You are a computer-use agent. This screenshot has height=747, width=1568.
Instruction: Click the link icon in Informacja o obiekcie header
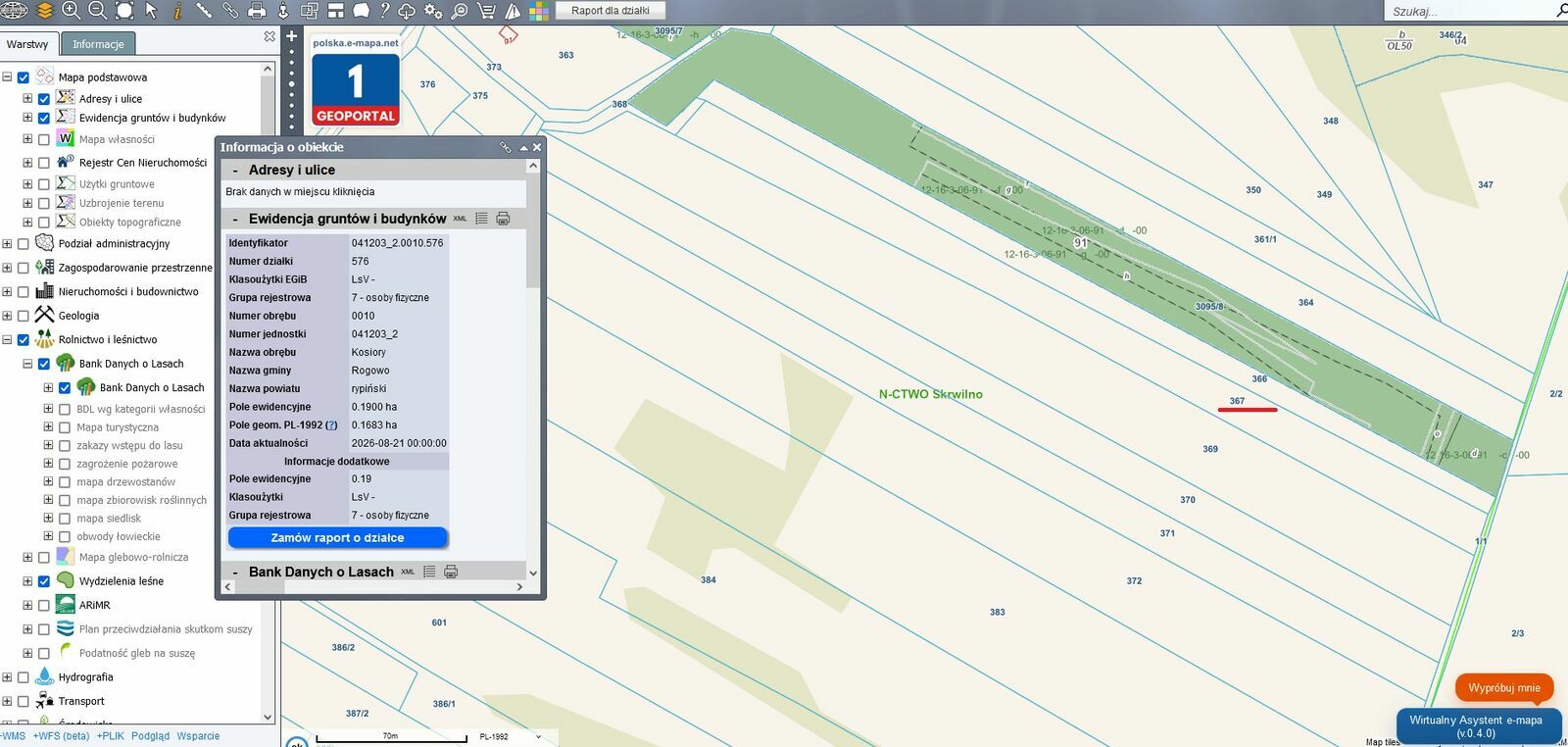(x=506, y=147)
